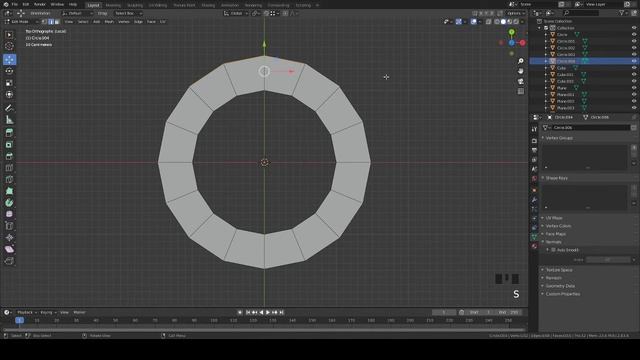The height and width of the screenshot is (360, 640).
Task: Click the timeline Play button
Action: point(268,312)
